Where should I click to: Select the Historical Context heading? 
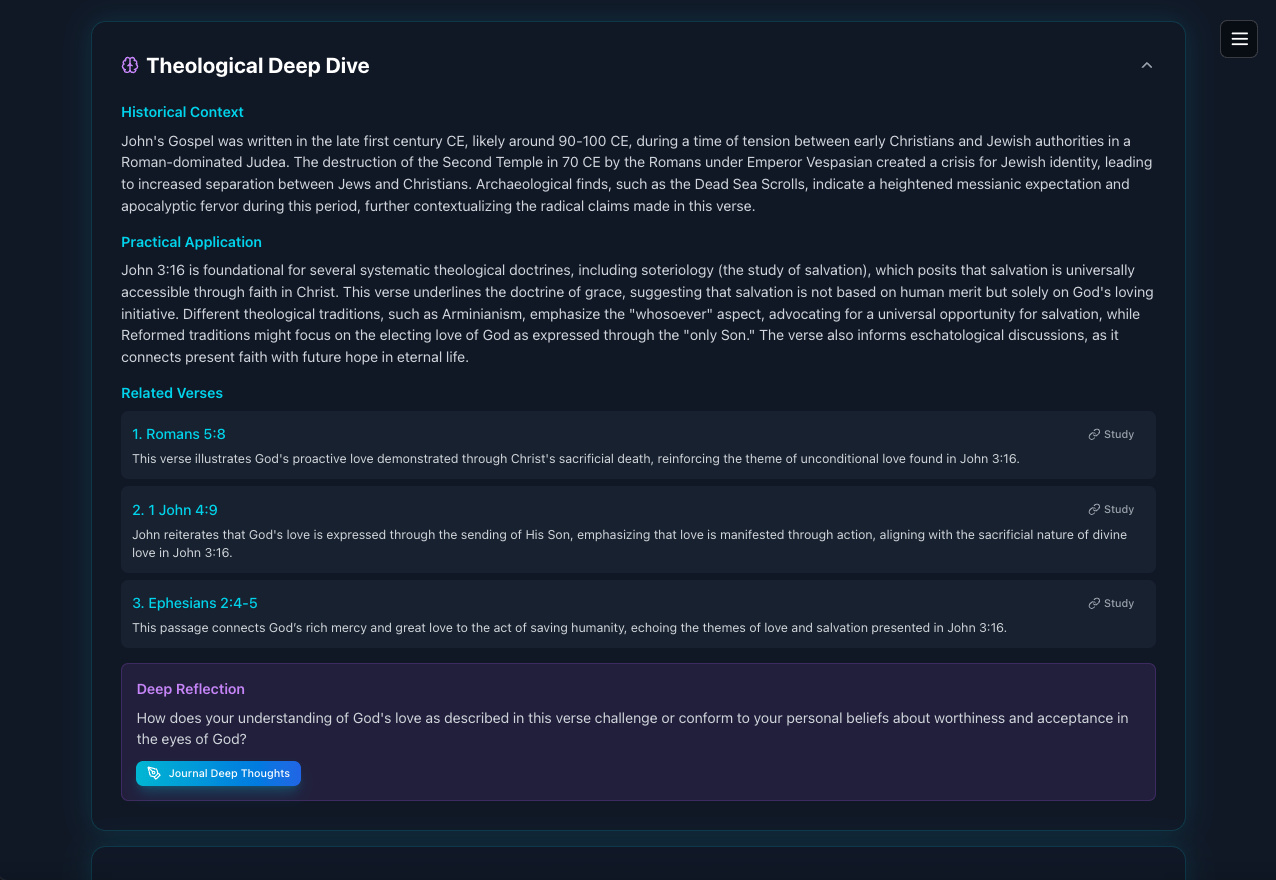coord(182,112)
